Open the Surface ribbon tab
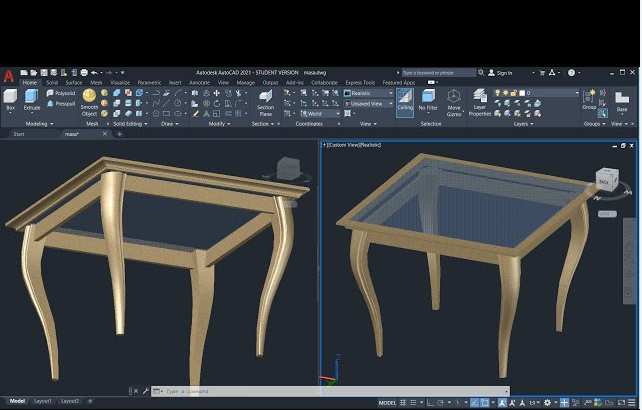Image resolution: width=642 pixels, height=410 pixels. pyautogui.click(x=74, y=83)
